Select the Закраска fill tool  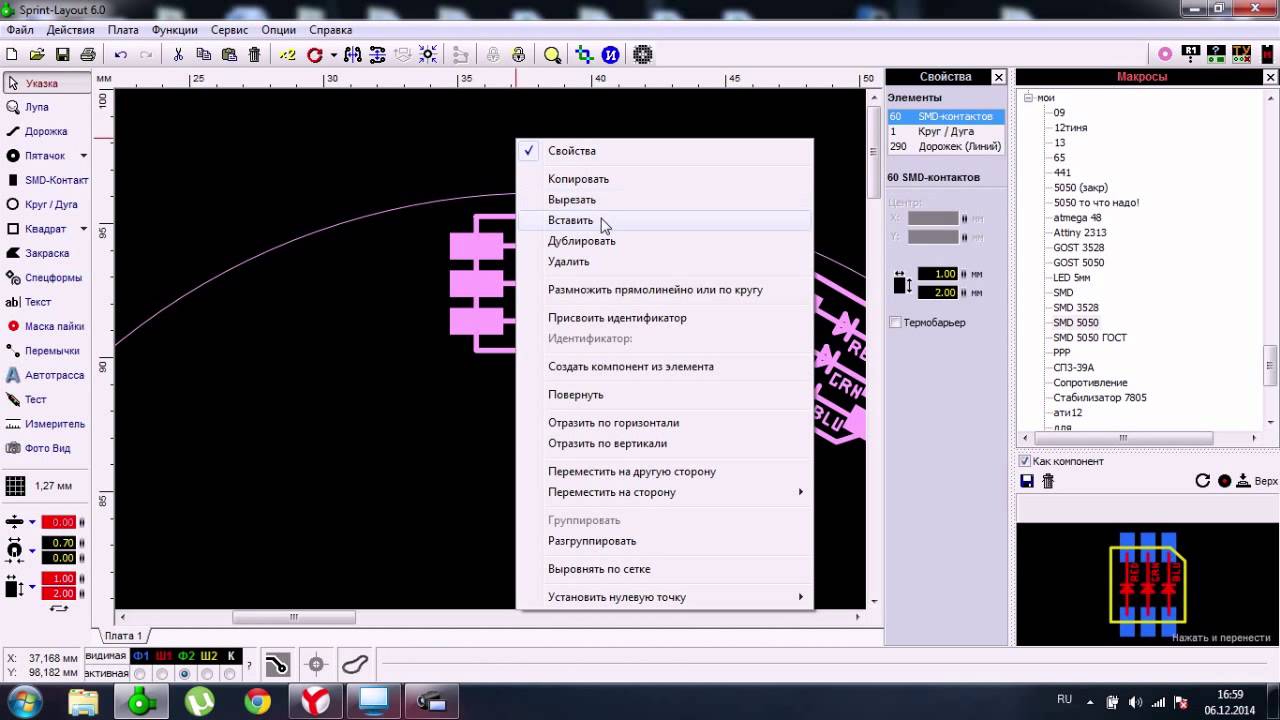click(46, 253)
